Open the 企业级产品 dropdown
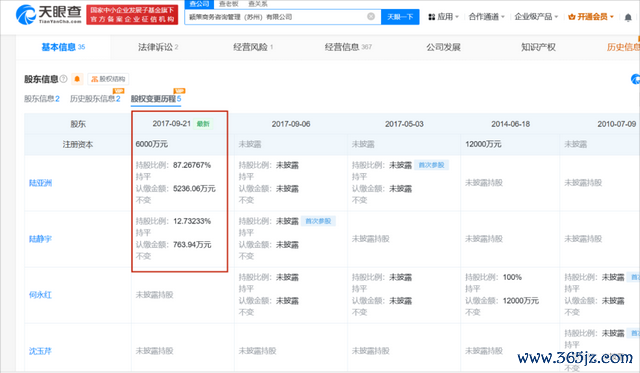Image resolution: width=640 pixels, height=373 pixels. (x=536, y=17)
